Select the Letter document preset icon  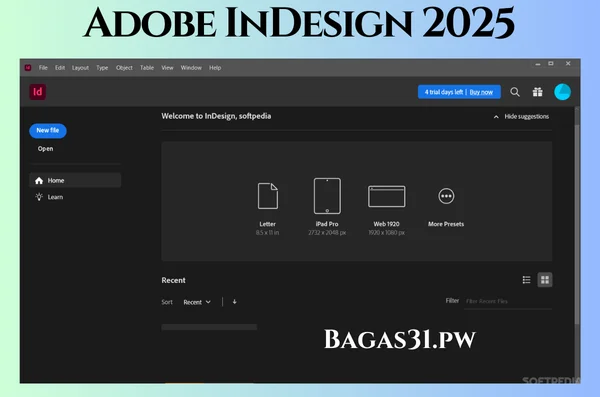pos(267,196)
